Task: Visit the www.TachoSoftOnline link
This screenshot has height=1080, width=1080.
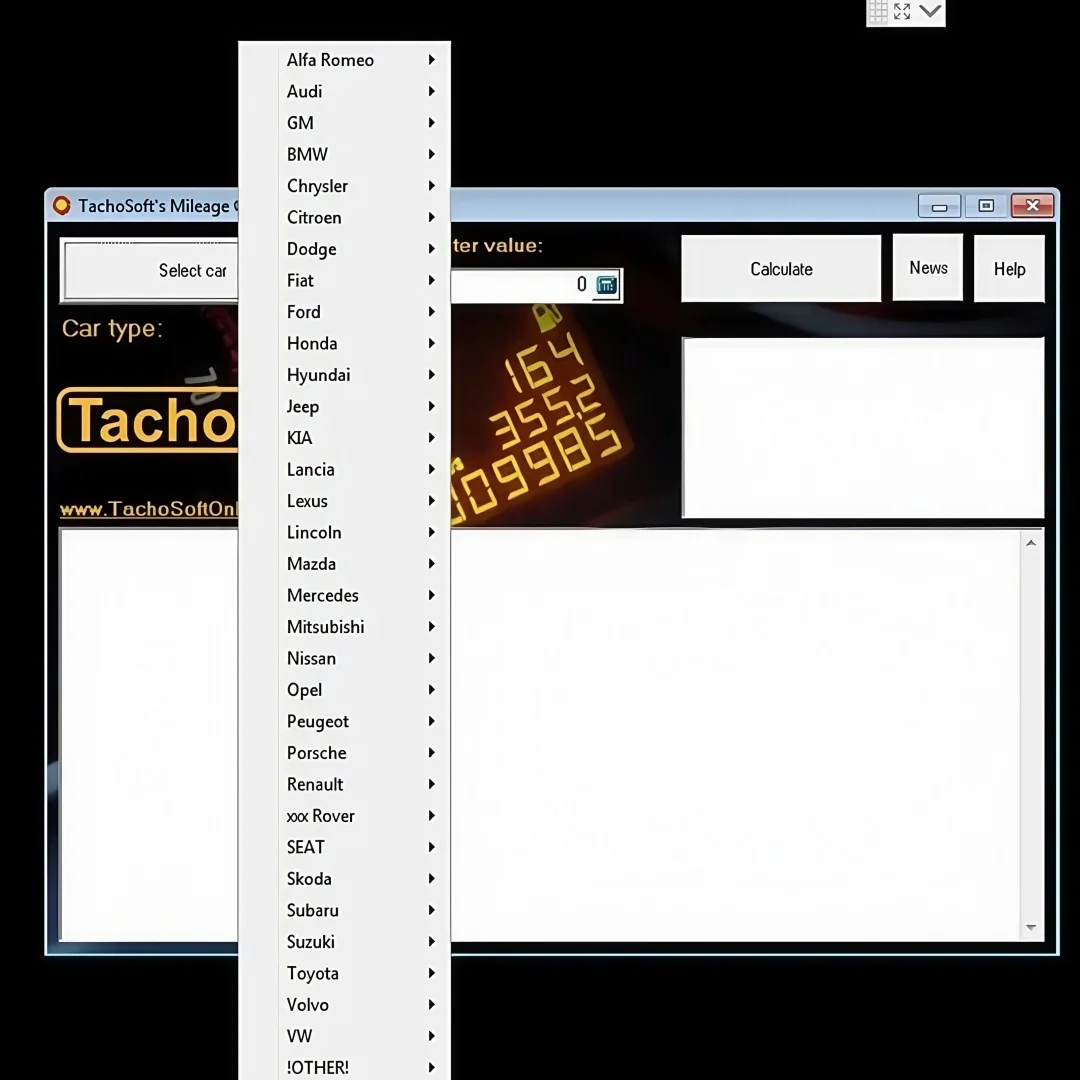Action: tap(149, 509)
